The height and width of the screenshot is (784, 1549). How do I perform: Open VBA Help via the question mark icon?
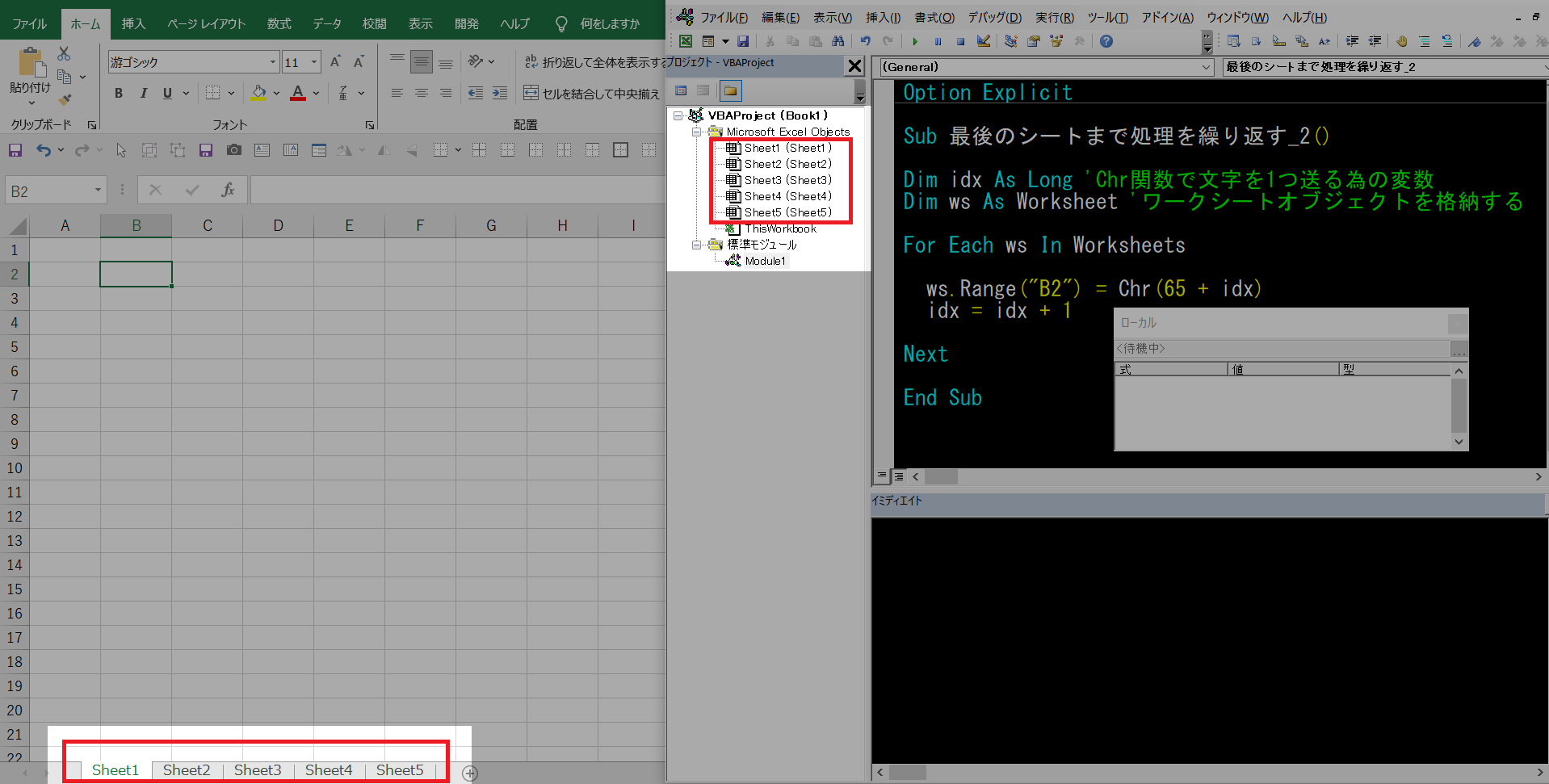pos(1106,41)
